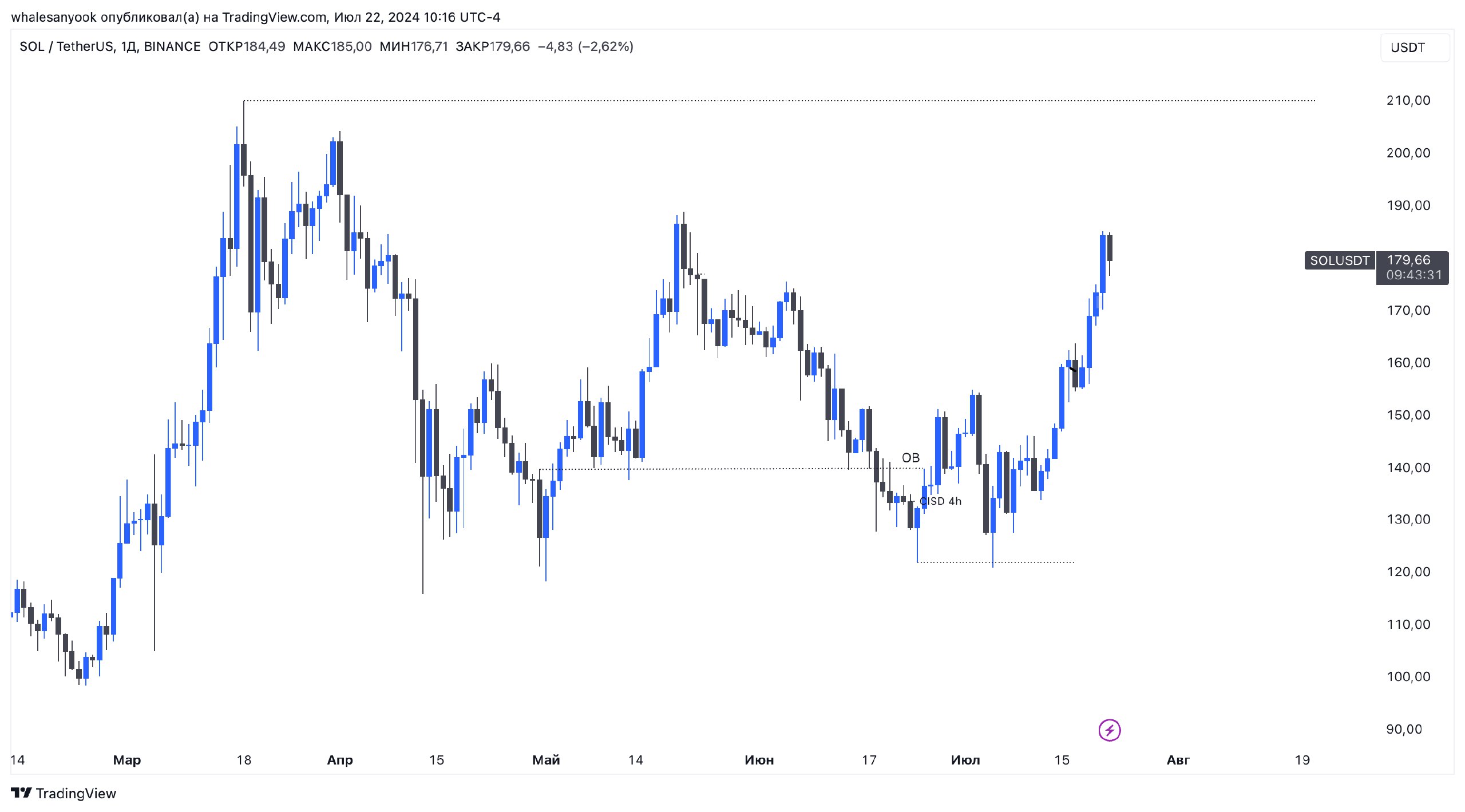This screenshot has width=1465, height=812.
Task: Click the Авг label on time axis
Action: click(x=1178, y=760)
